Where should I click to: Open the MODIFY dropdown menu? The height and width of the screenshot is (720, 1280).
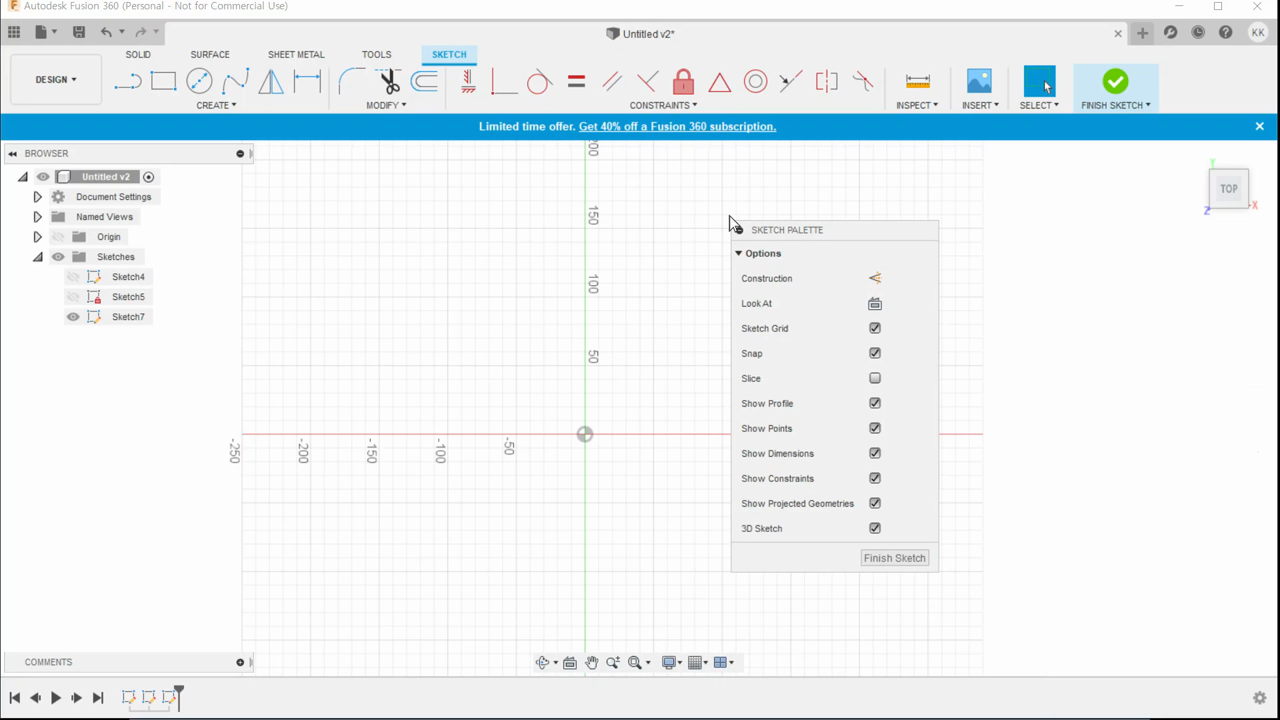point(386,105)
